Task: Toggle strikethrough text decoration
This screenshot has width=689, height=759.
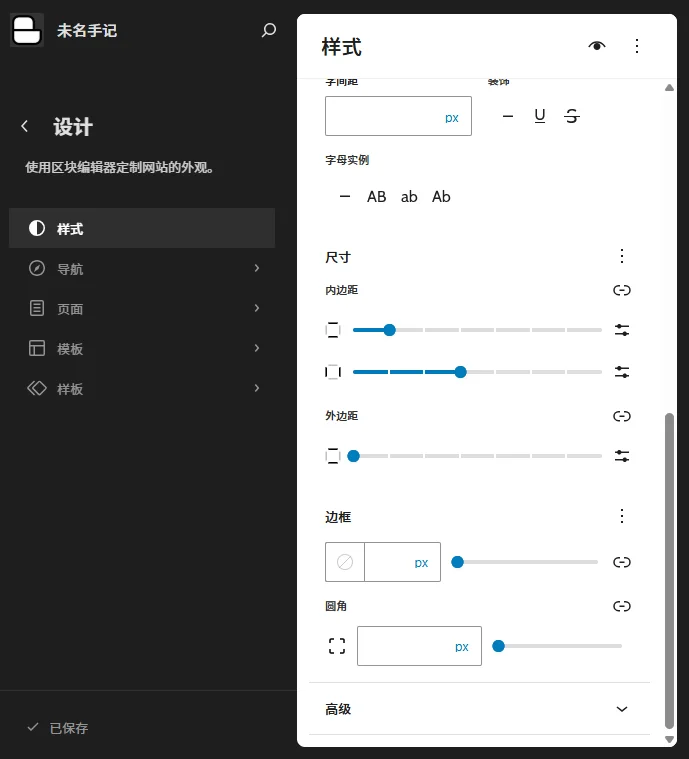Action: pyautogui.click(x=572, y=117)
